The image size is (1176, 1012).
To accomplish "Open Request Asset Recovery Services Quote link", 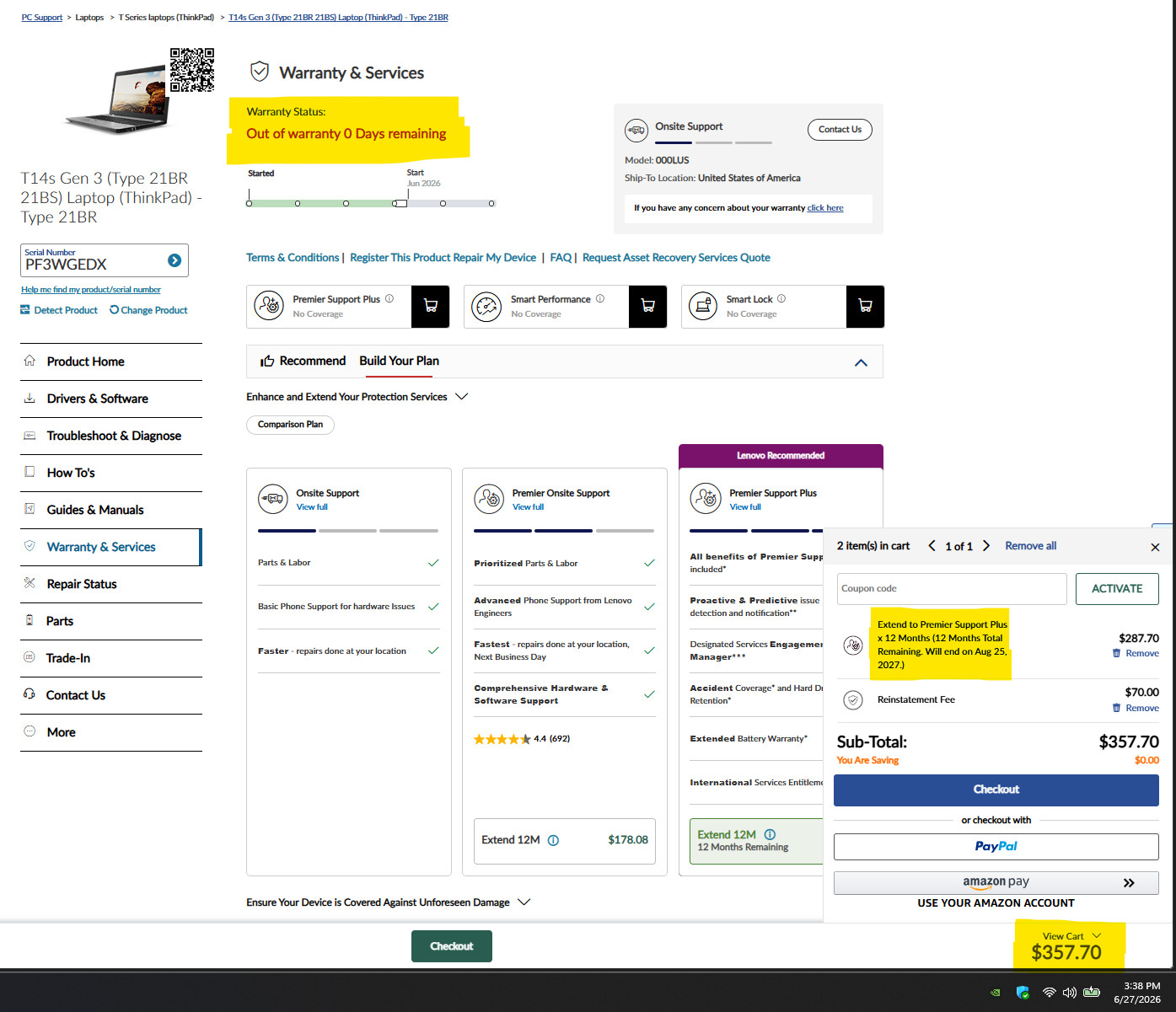I will coord(676,258).
